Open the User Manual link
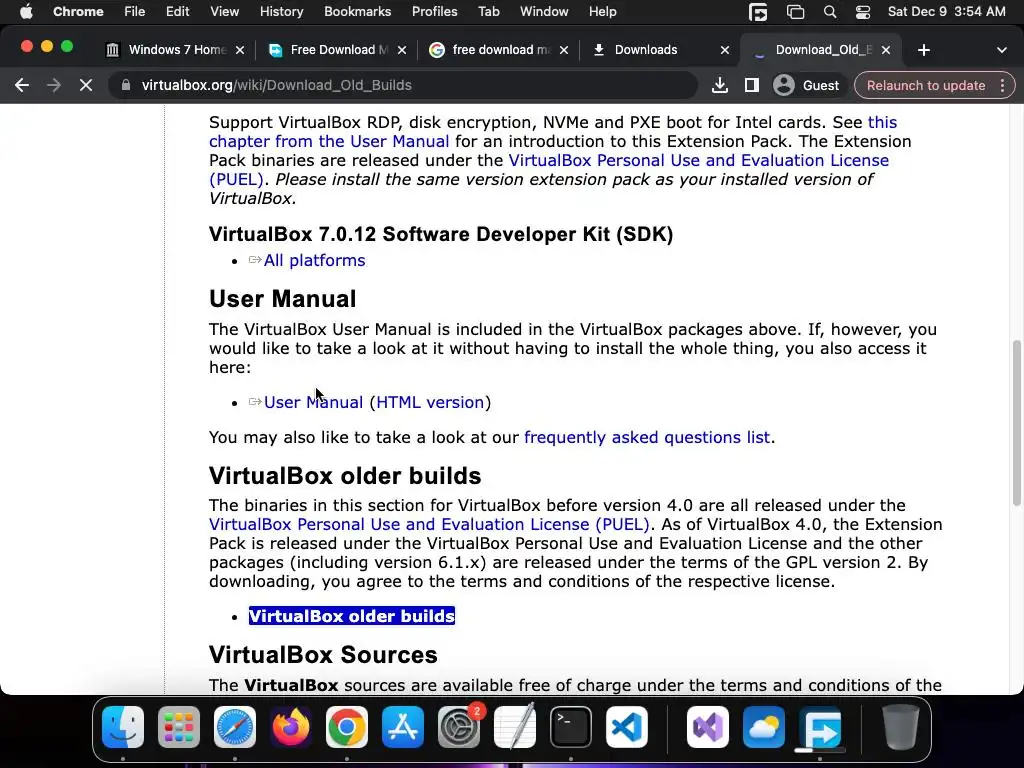 pos(313,402)
